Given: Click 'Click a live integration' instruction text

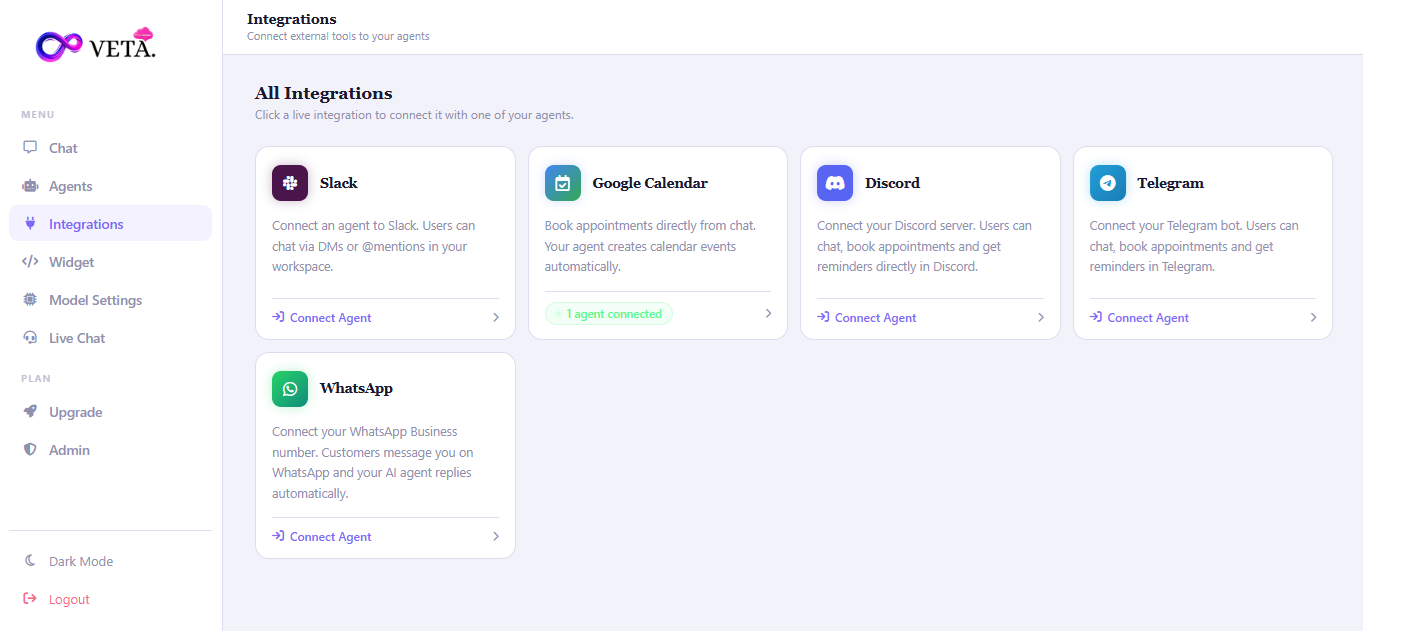Looking at the screenshot, I should pos(414,115).
